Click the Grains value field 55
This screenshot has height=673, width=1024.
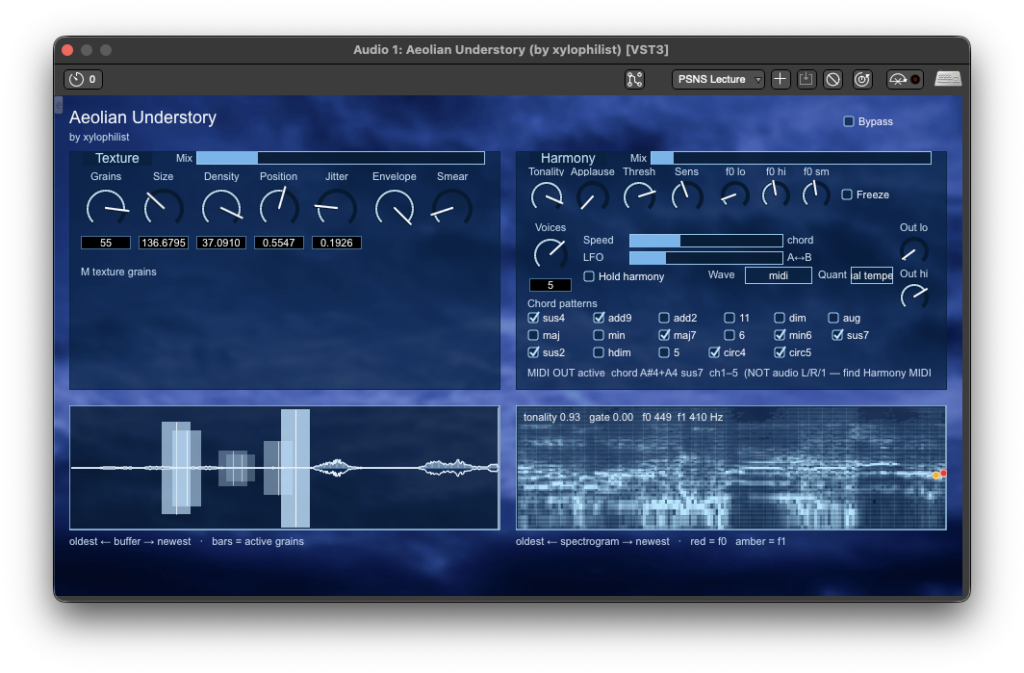pyautogui.click(x=106, y=243)
